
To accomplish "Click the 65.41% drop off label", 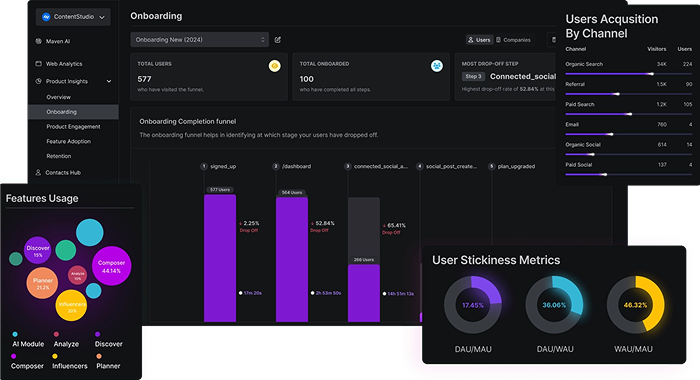I will 394,228.
